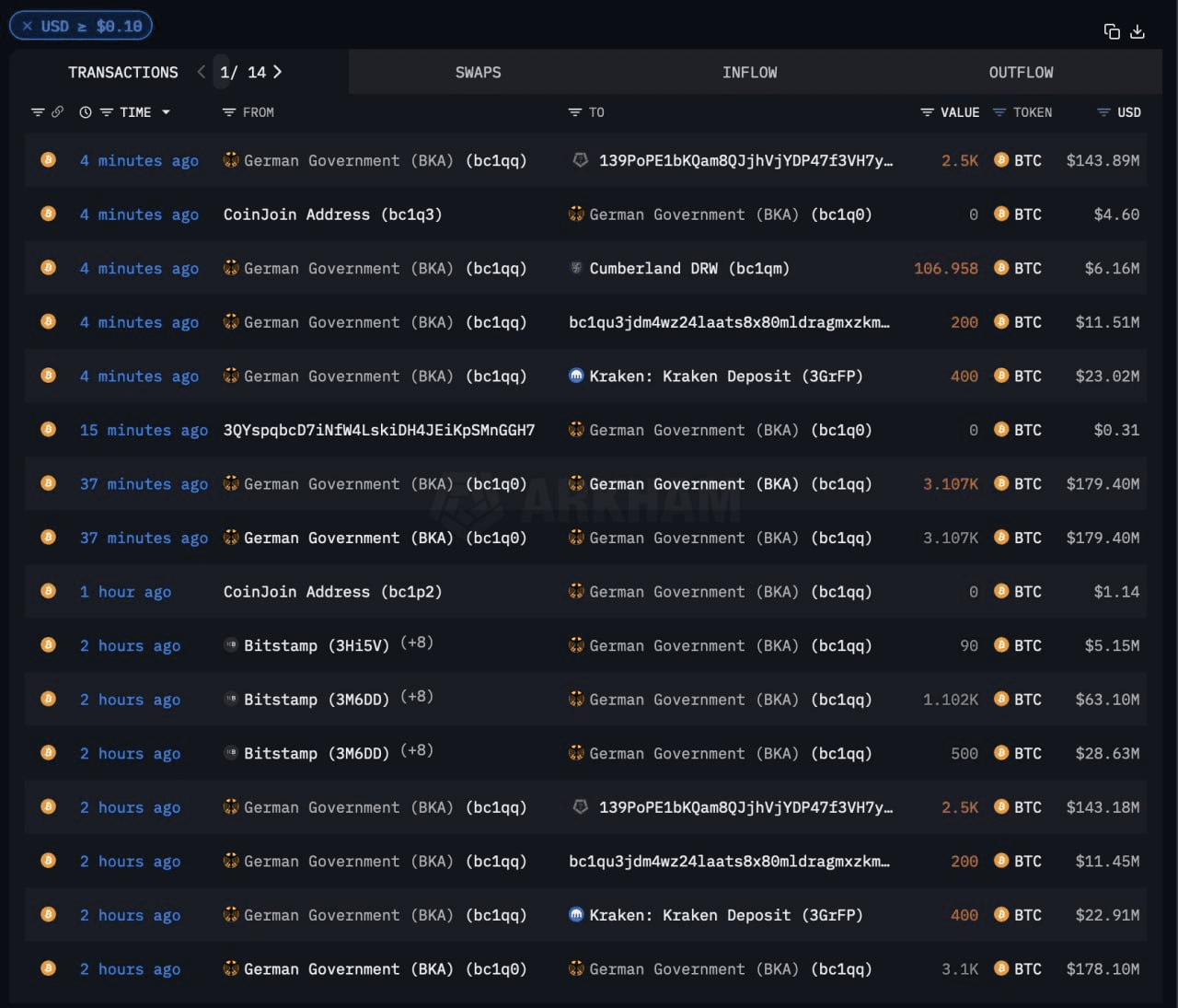Image resolution: width=1178 pixels, height=1008 pixels.
Task: Go to next transactions page
Action: point(278,72)
